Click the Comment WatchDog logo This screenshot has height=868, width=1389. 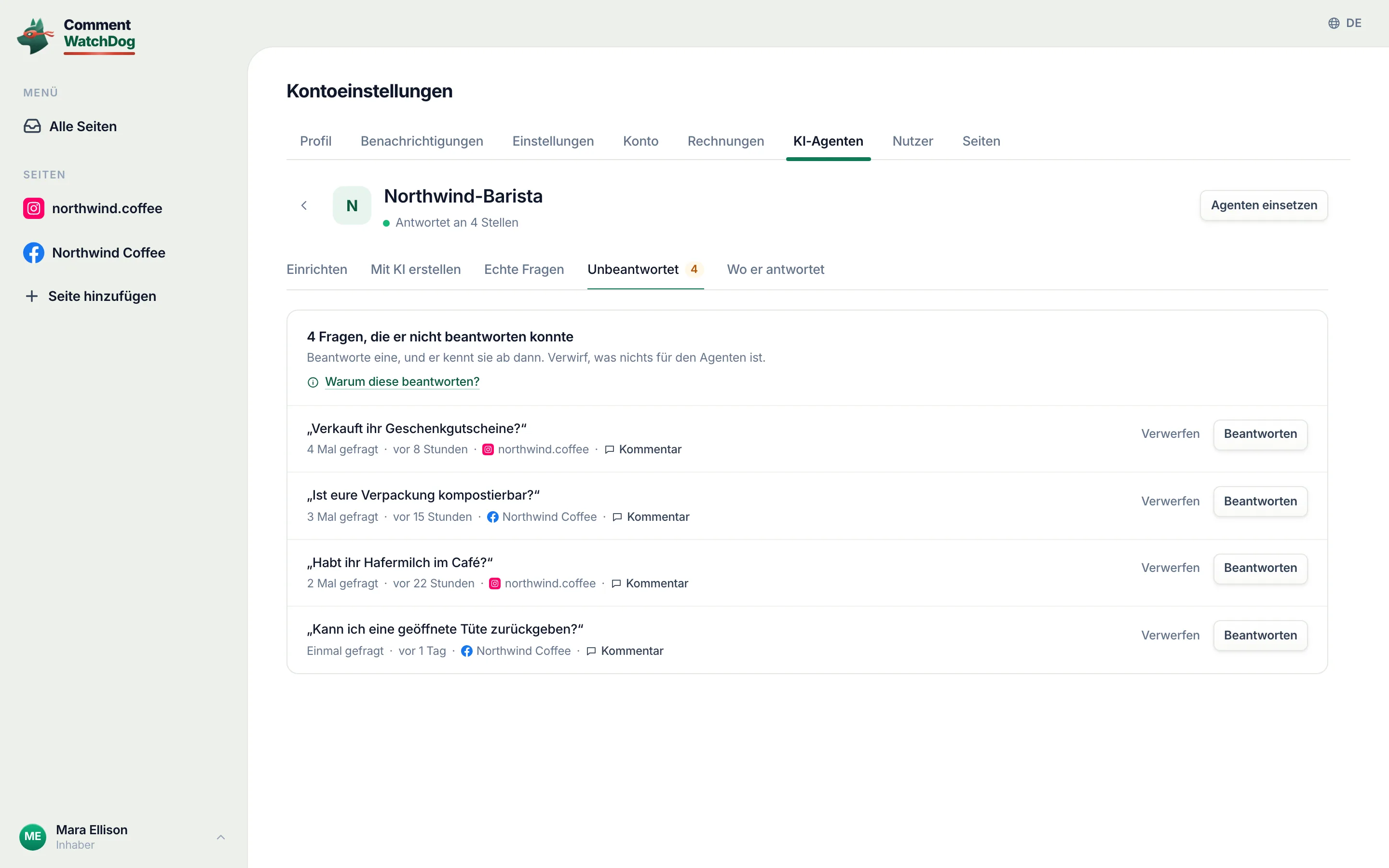76,36
